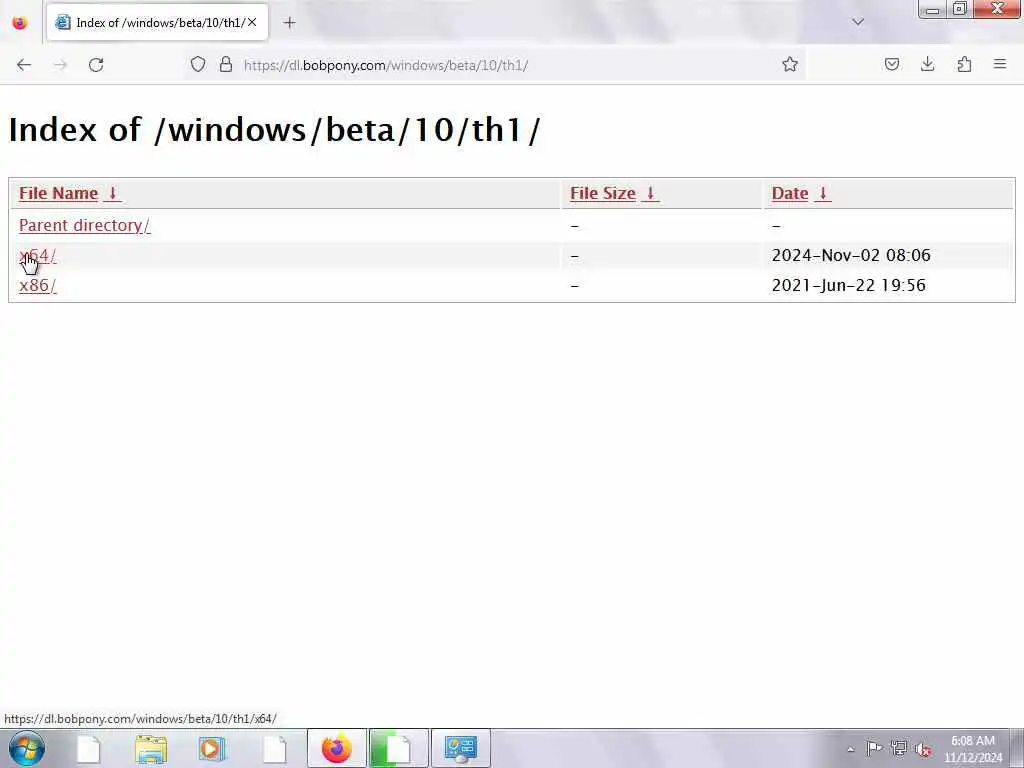Open the network tray icon
1024x768 pixels.
click(x=899, y=748)
